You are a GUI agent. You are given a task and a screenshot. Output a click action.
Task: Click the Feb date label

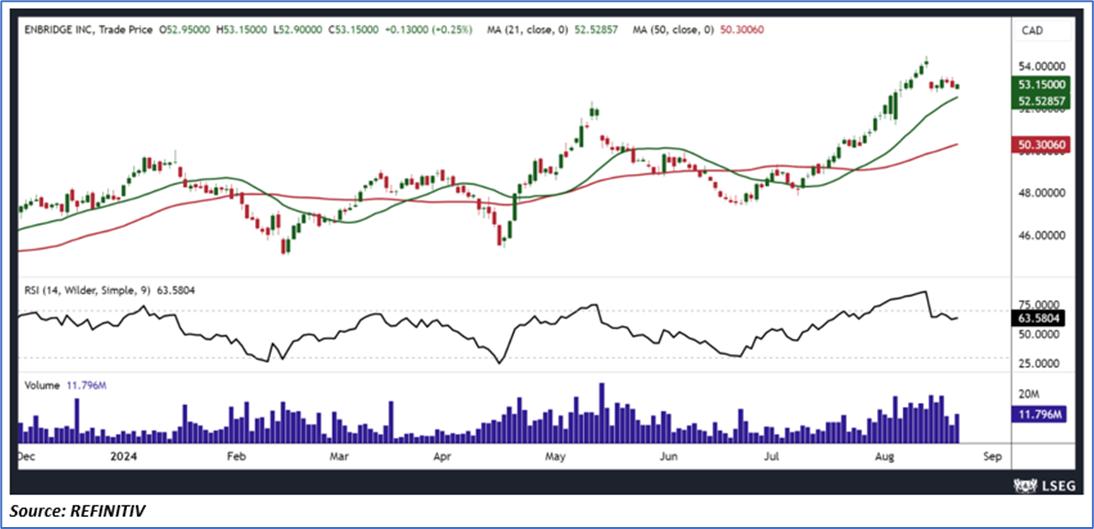[x=236, y=456]
